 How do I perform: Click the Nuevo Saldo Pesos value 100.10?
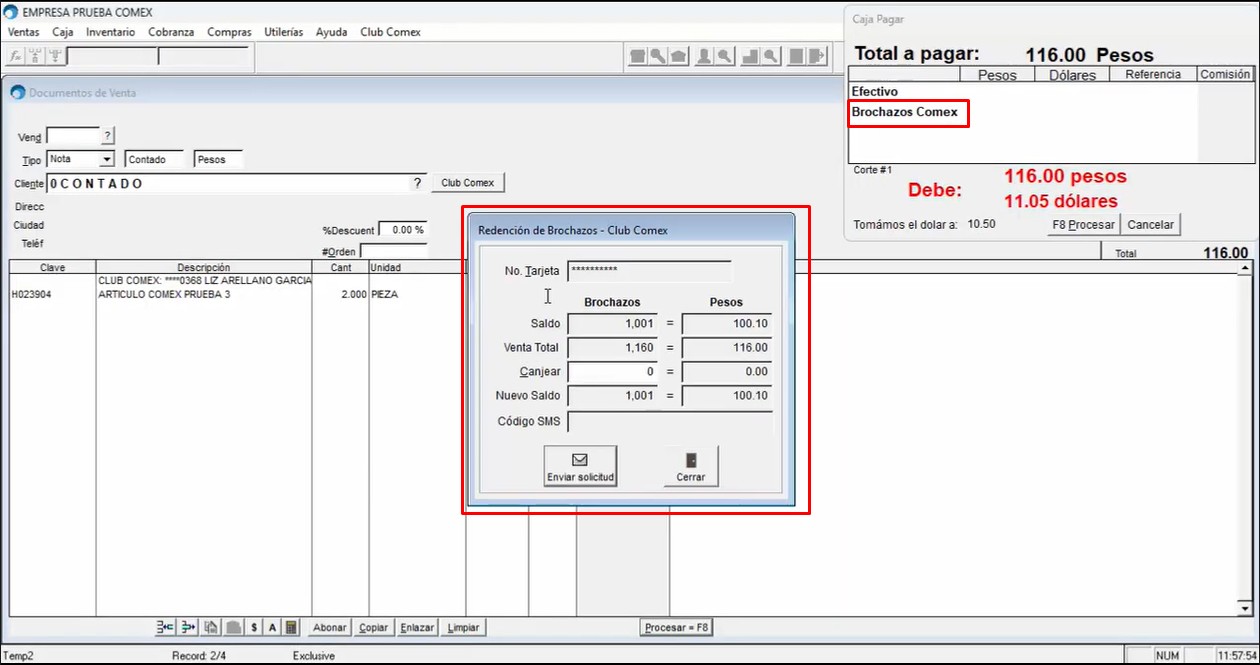[x=727, y=395]
